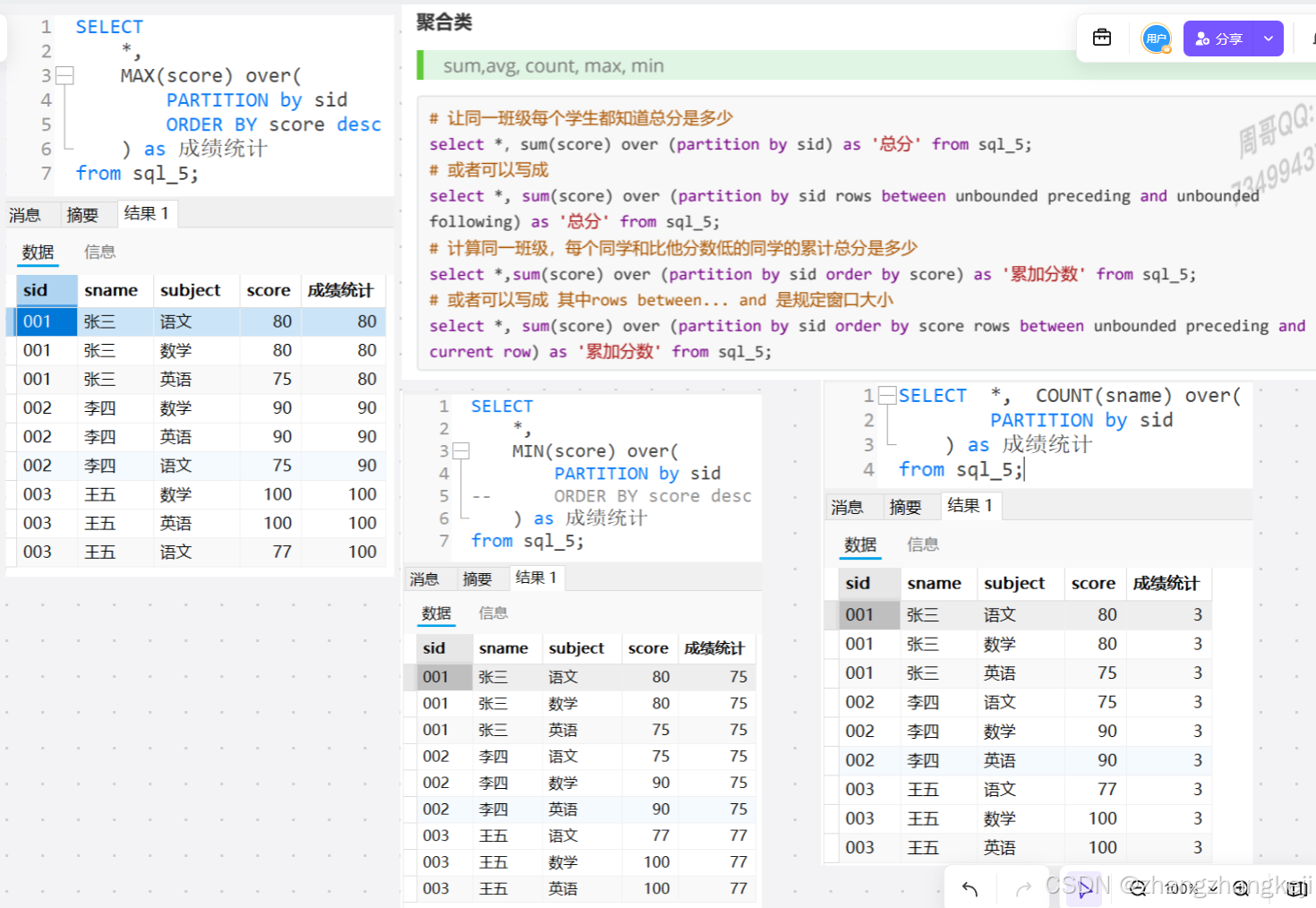Screen dimensions: 1316x908
Task: Click the subject column header in MIN results
Action: click(x=582, y=648)
